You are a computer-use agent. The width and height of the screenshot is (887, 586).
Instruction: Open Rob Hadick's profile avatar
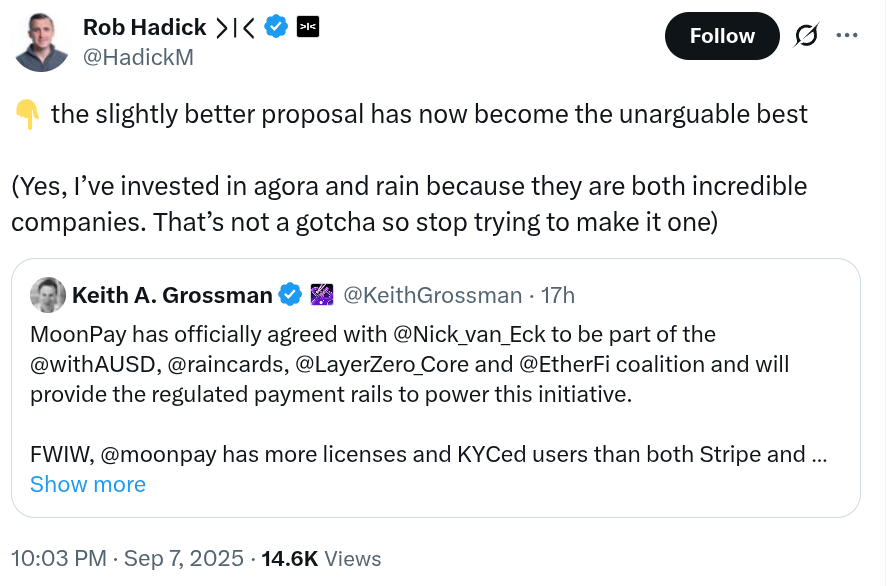[x=42, y=42]
